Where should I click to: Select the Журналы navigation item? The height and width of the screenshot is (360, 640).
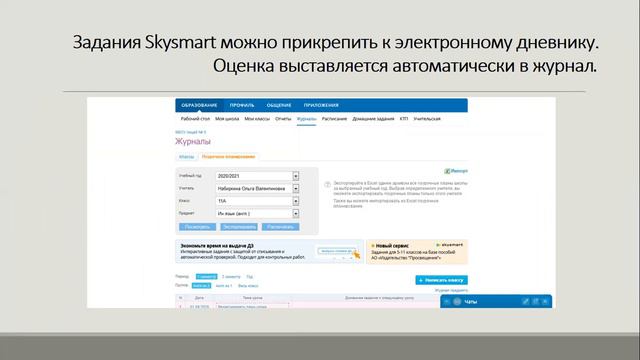[306, 119]
